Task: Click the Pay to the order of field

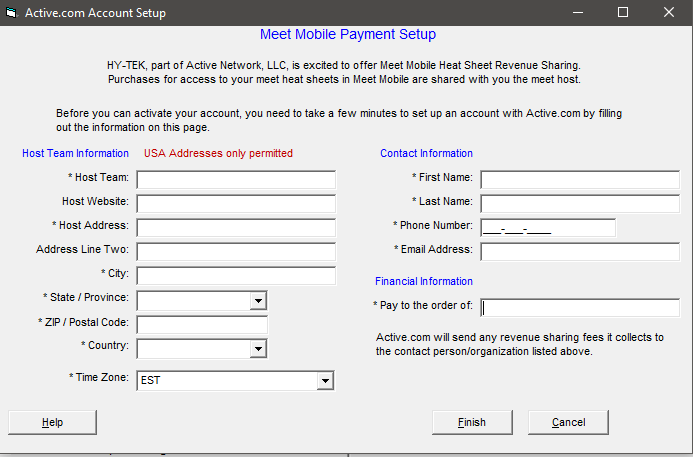Action: [580, 308]
